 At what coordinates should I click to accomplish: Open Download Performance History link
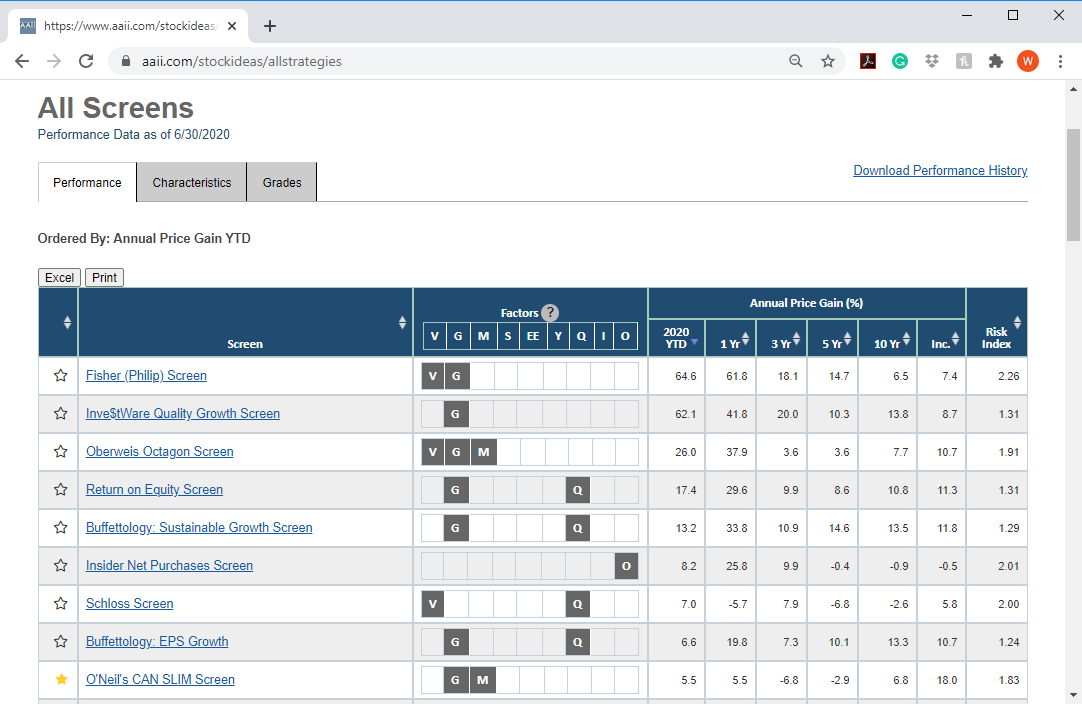click(940, 170)
